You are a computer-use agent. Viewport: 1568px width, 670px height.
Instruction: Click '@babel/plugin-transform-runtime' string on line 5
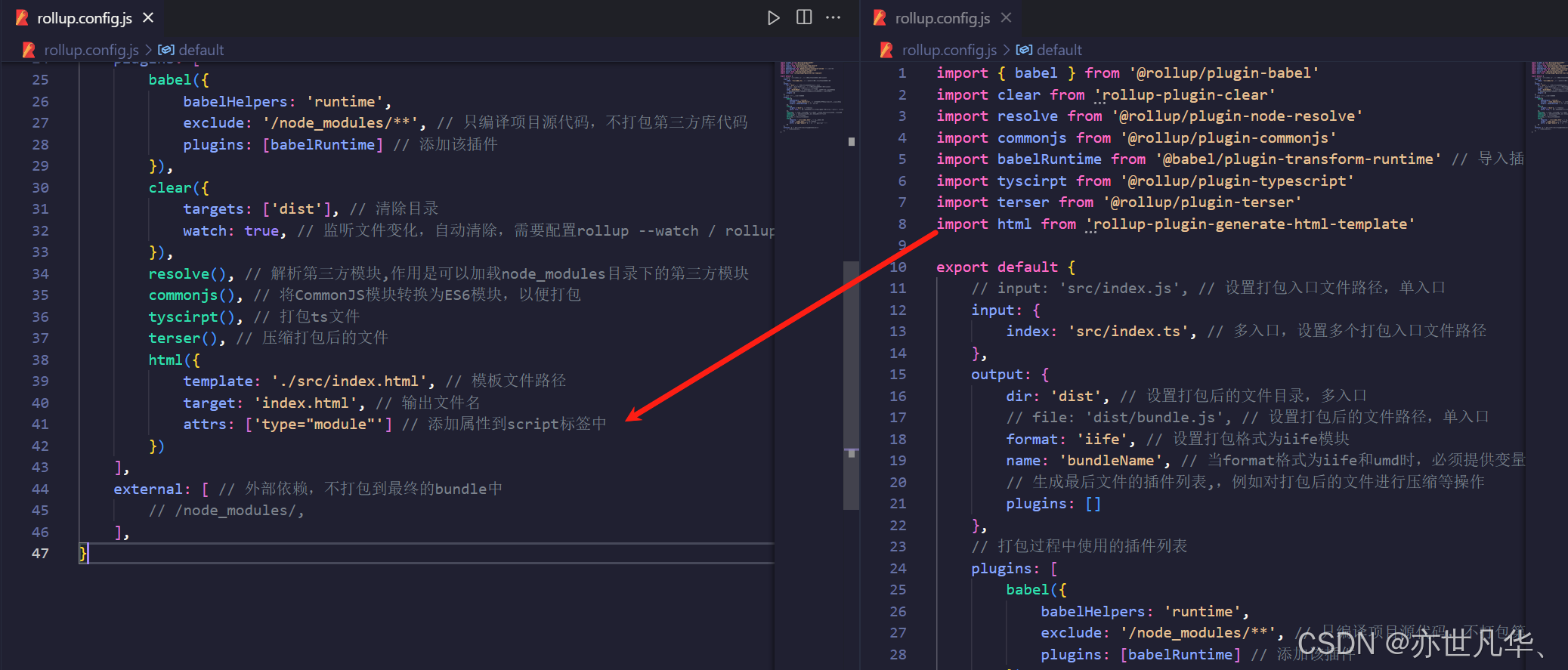click(1298, 159)
